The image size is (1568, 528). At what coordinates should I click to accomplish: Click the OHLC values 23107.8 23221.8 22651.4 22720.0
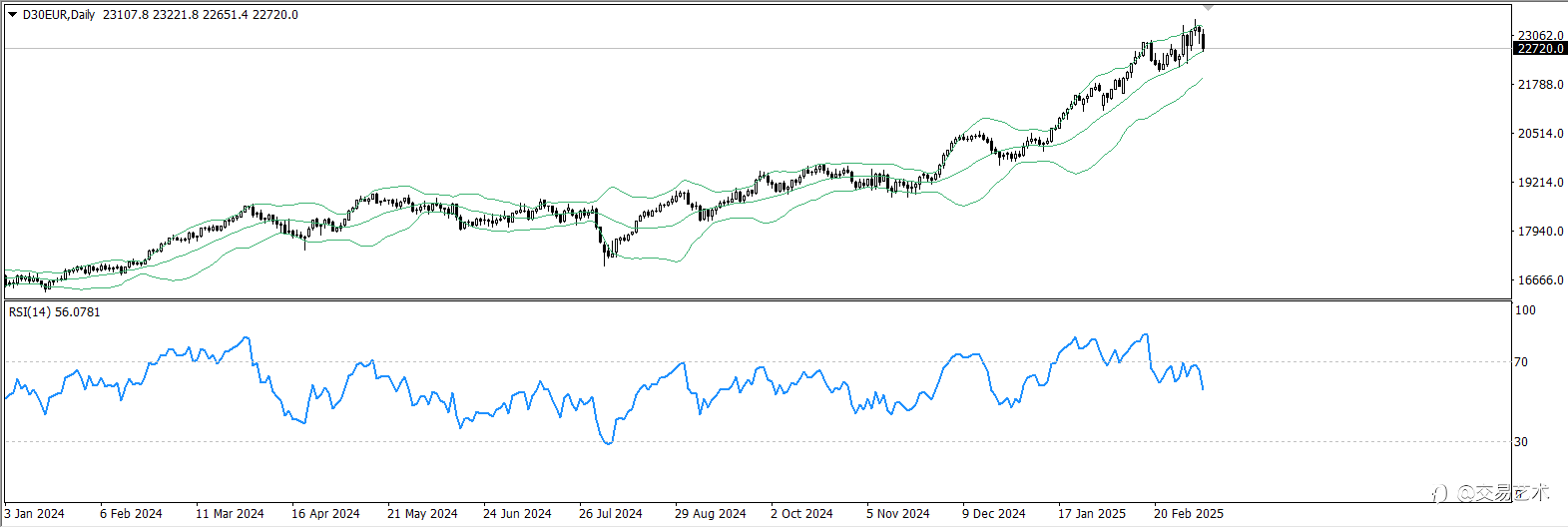(201, 15)
